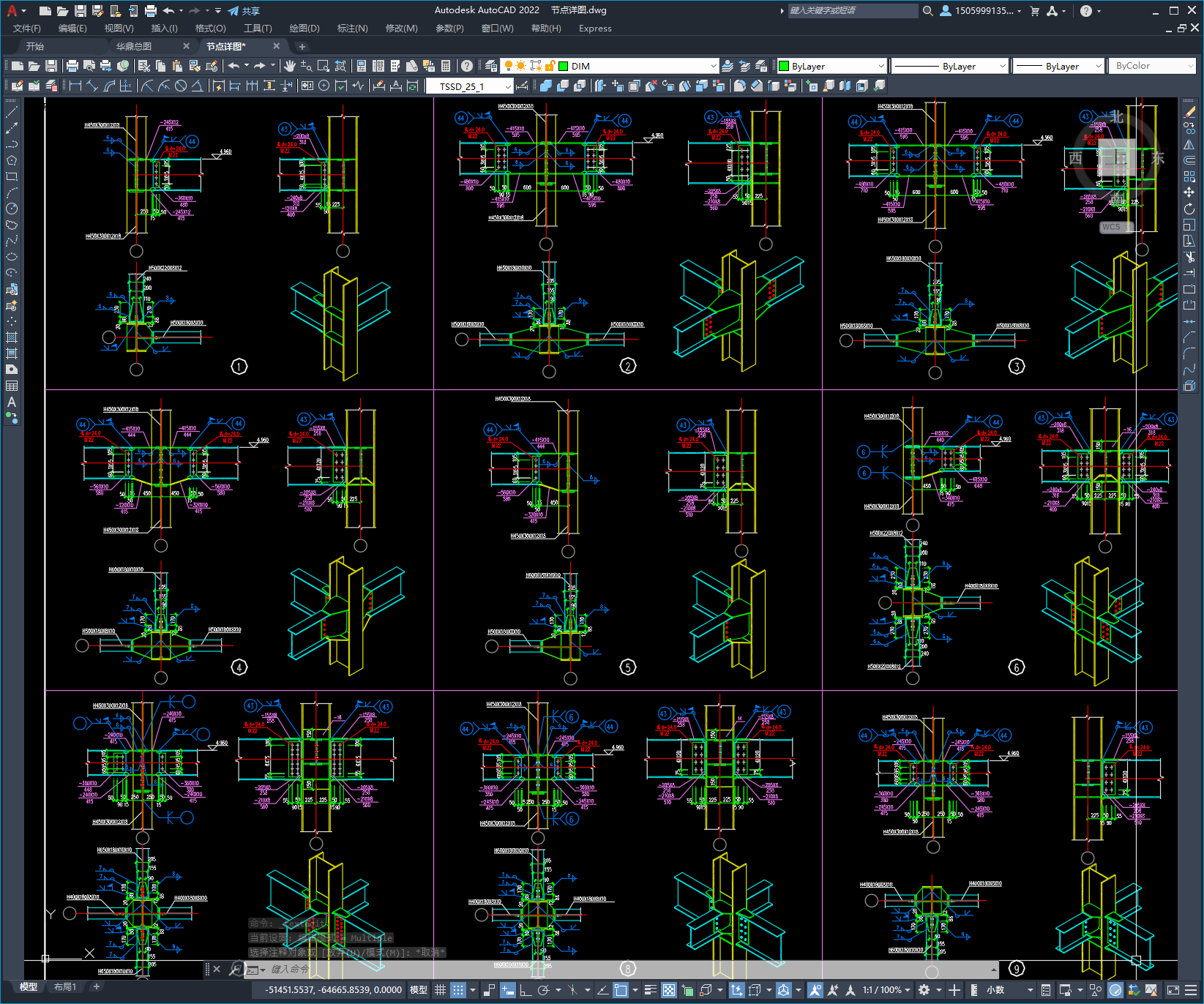Select the Rotate tool in right toolbar
The width and height of the screenshot is (1204, 1004).
coord(1189,209)
